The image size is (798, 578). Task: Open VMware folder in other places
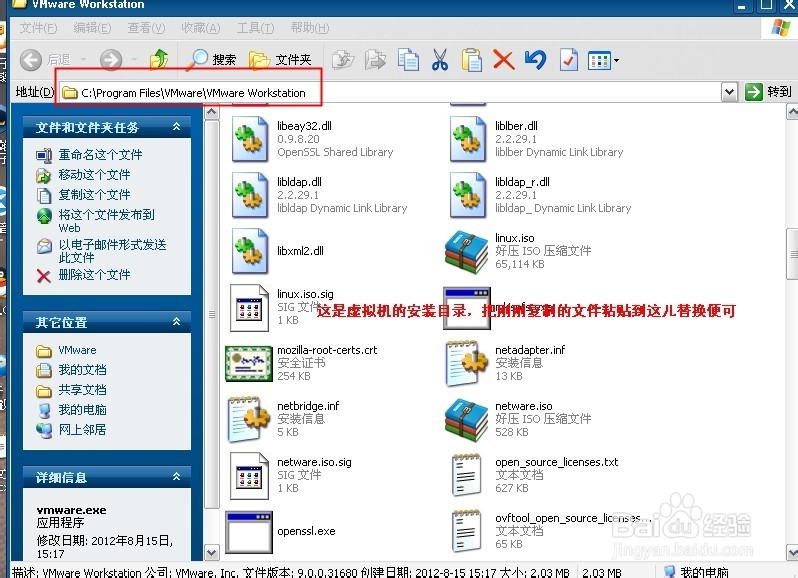[x=77, y=351]
